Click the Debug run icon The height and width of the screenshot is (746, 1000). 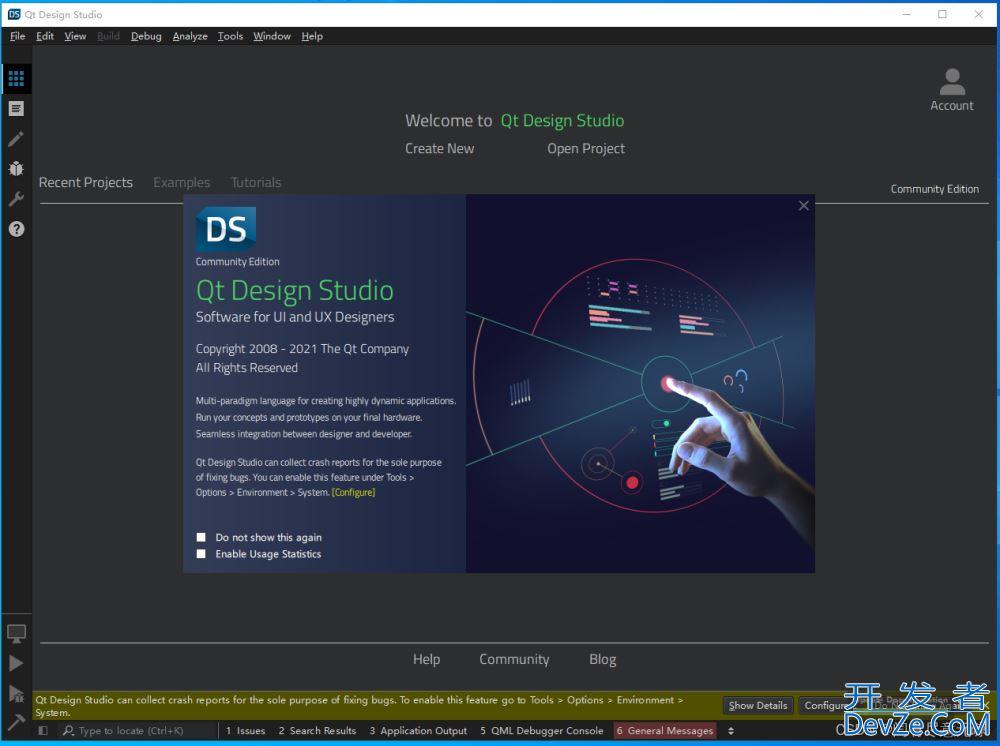coord(16,693)
